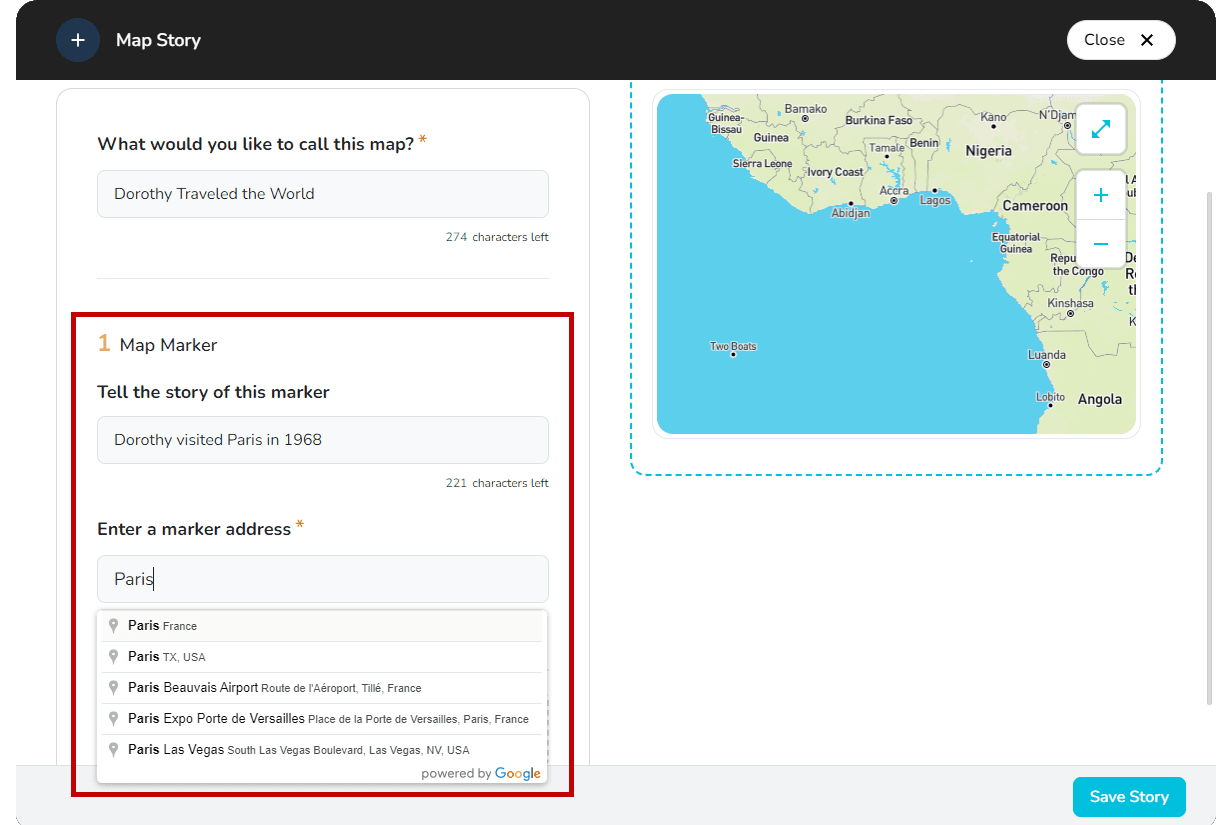Click the Nigeria label on the map
The width and height of the screenshot is (1230, 825).
988,150
